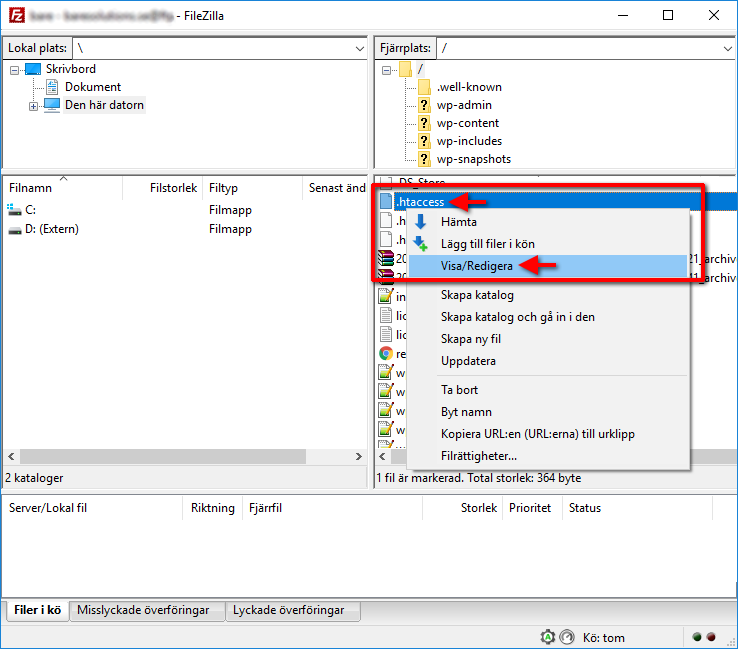Open the Lyckade överföringar tab
738x649 pixels.
[288, 610]
